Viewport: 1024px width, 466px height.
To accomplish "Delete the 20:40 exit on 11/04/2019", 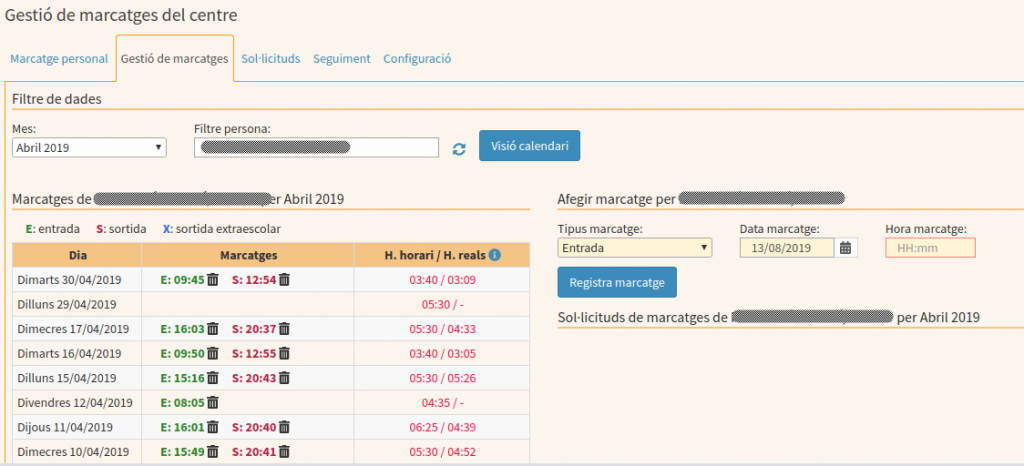I will [x=284, y=427].
